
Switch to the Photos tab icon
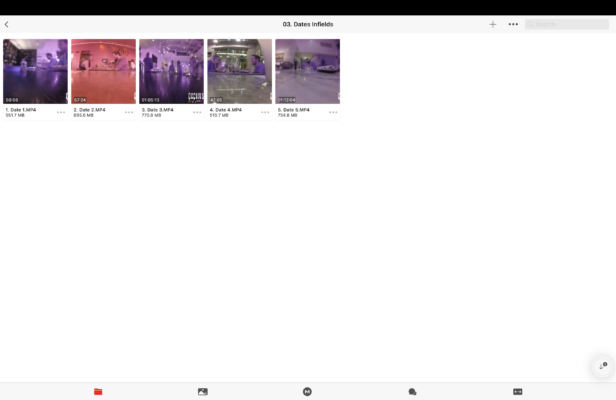click(203, 391)
